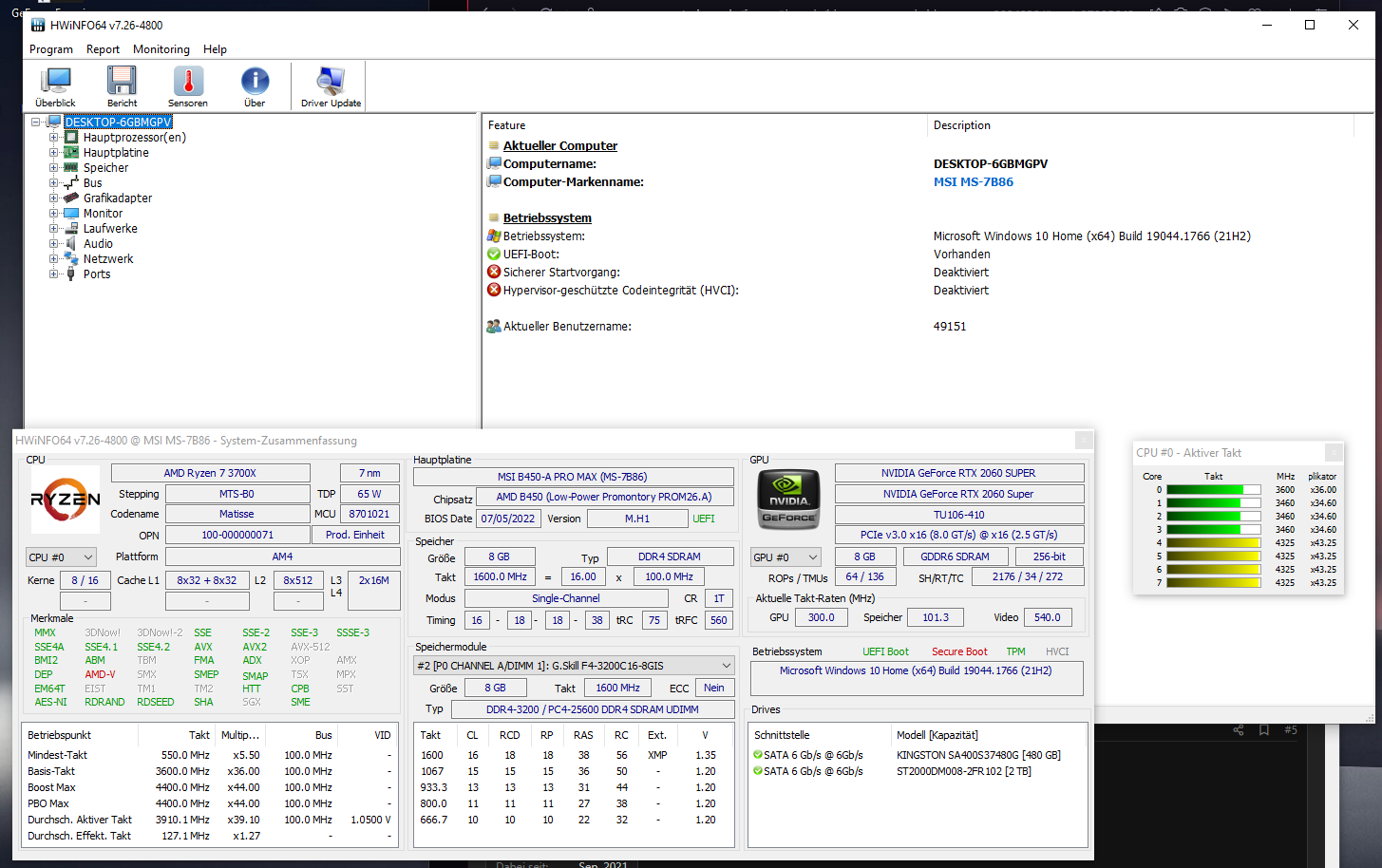The image size is (1382, 868).
Task: Open the Report menu
Action: point(103,49)
